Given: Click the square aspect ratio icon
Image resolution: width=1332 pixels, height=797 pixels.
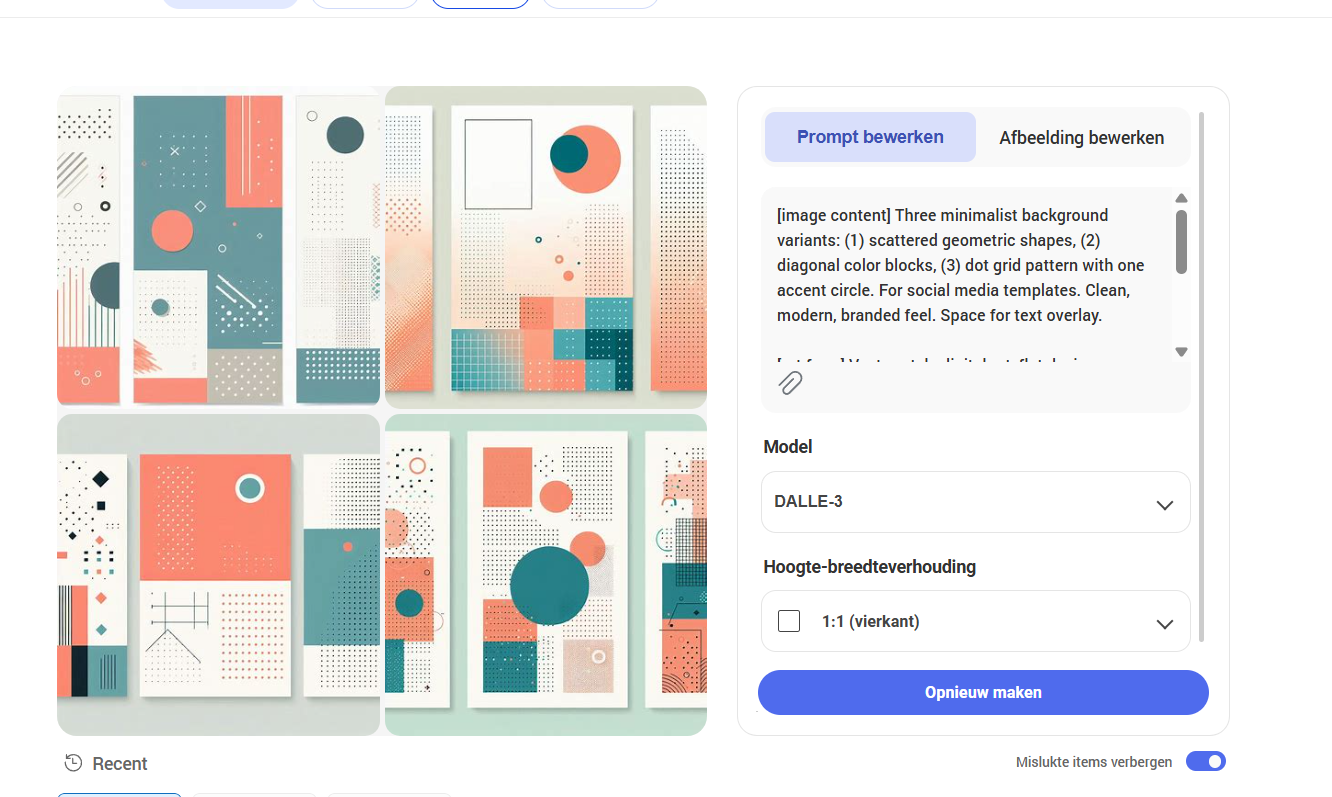Looking at the screenshot, I should click(x=789, y=621).
